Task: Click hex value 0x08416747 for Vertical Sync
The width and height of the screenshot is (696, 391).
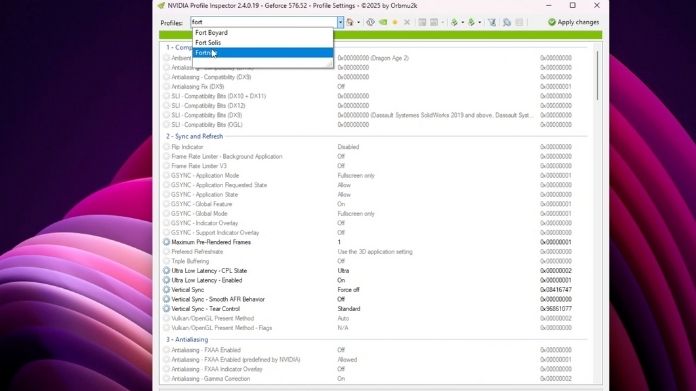Action: (556, 290)
